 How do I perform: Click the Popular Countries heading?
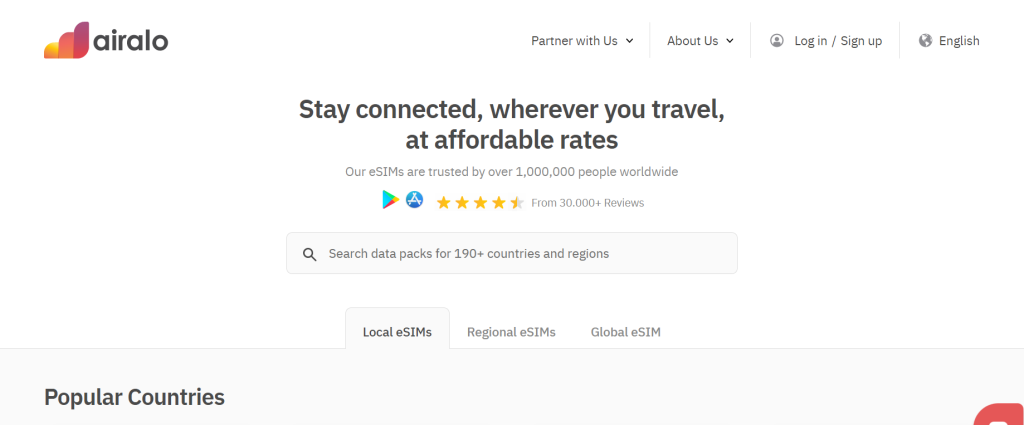coord(134,397)
